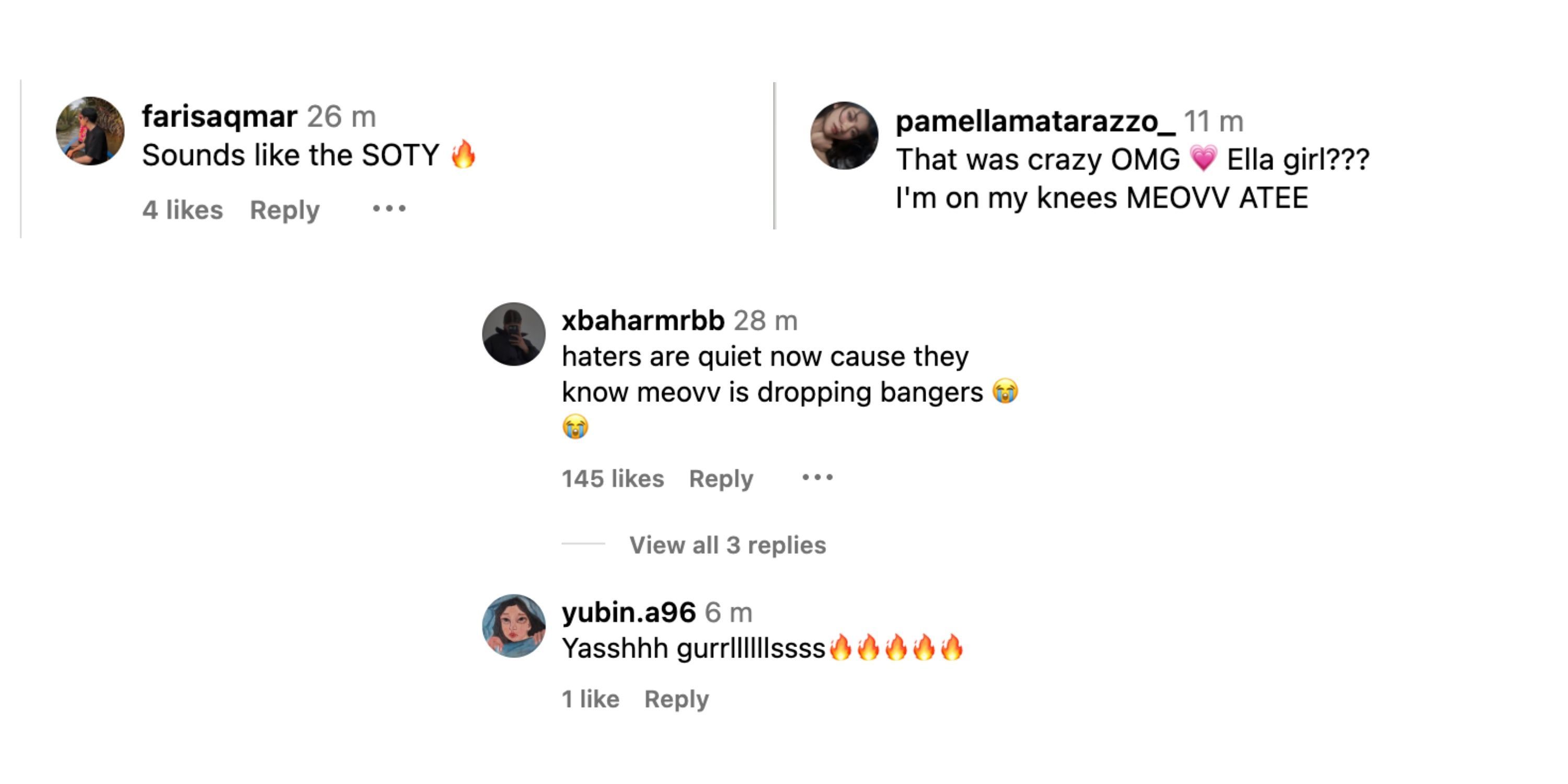
Task: Reply to xbaharmrbb's haters comment
Action: (x=721, y=479)
